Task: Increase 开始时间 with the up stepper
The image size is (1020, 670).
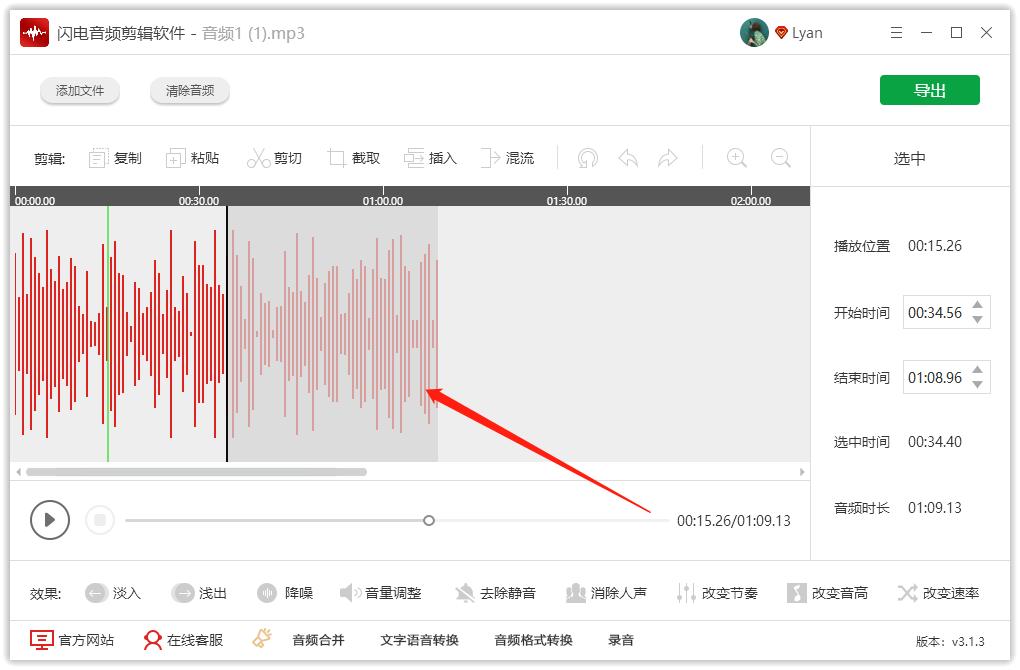Action: coord(978,306)
